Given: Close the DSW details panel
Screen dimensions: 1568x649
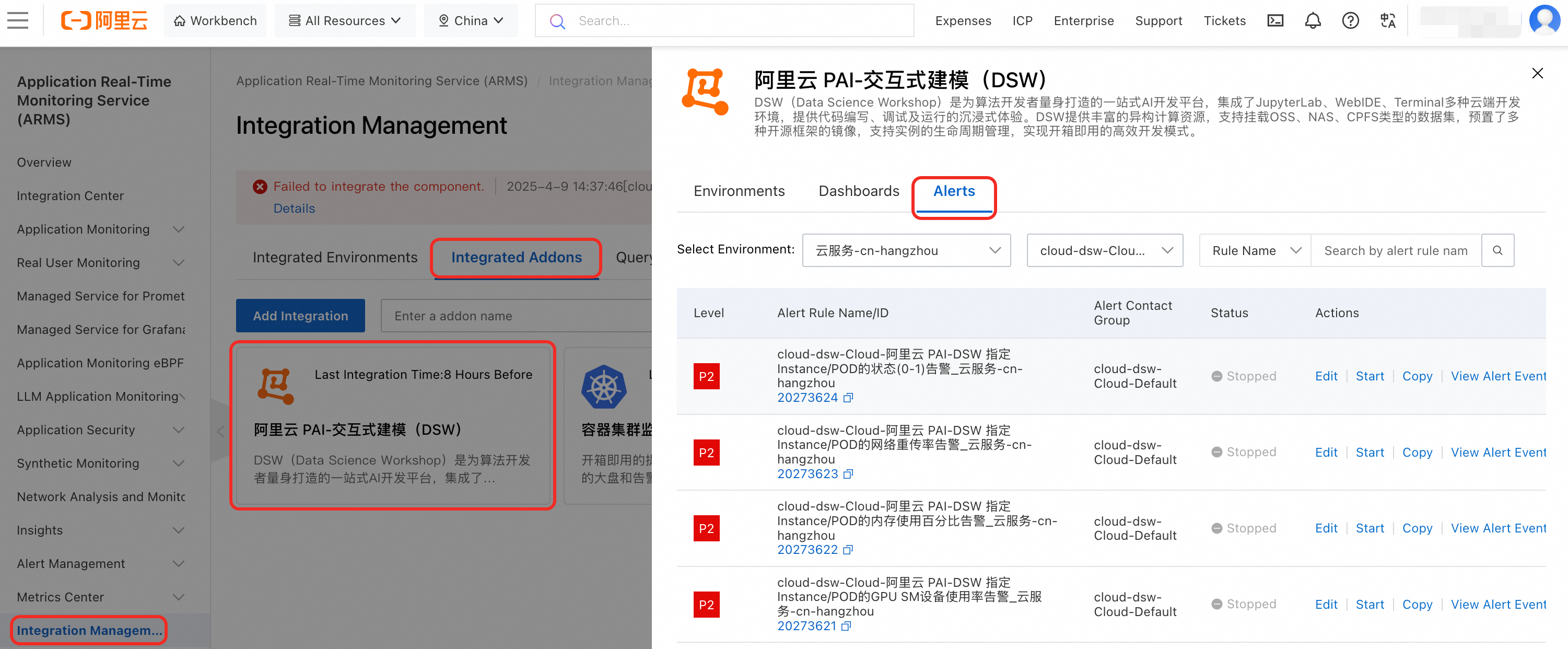Looking at the screenshot, I should tap(1537, 73).
